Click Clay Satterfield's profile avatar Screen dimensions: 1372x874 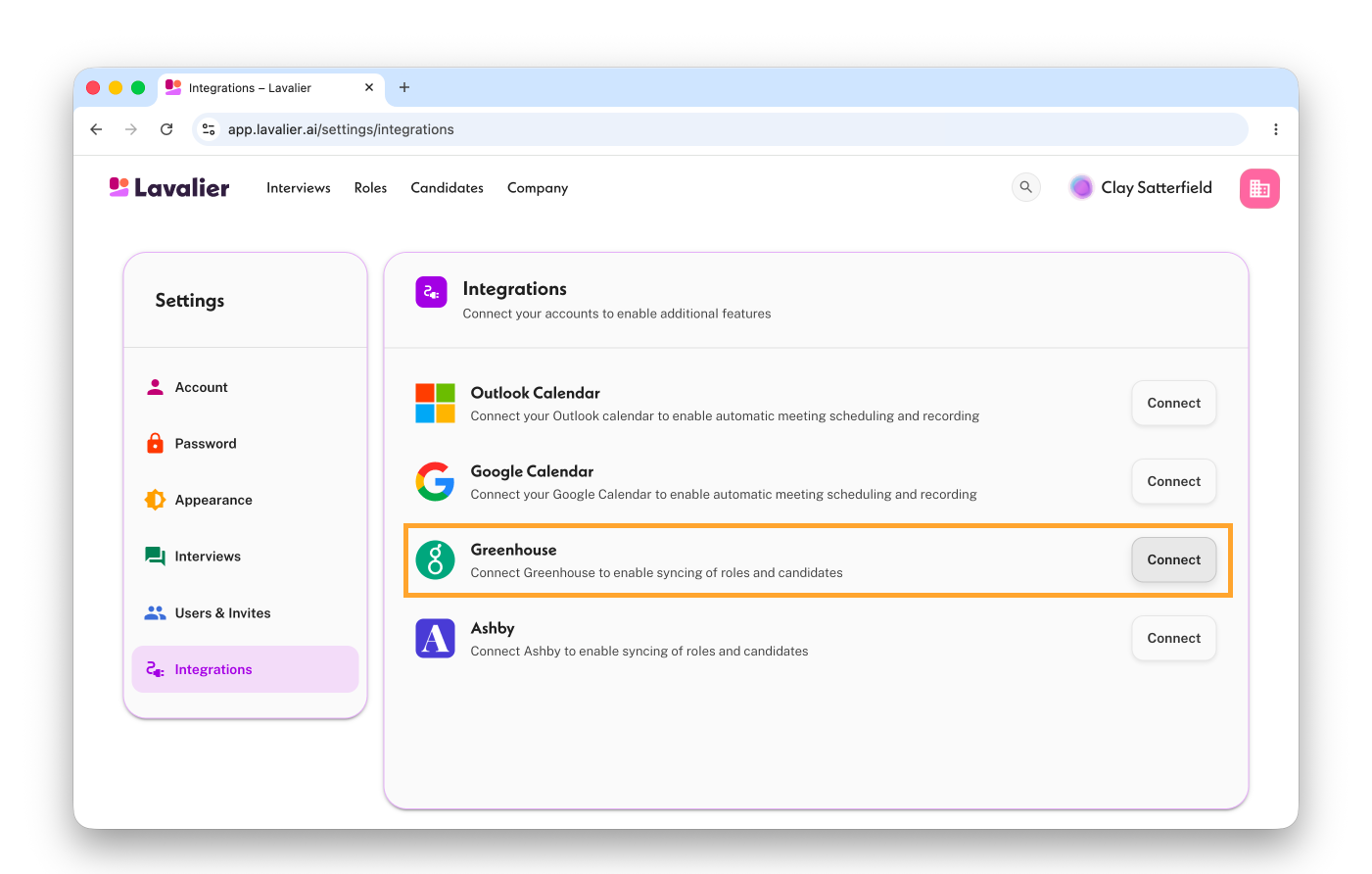(1081, 187)
